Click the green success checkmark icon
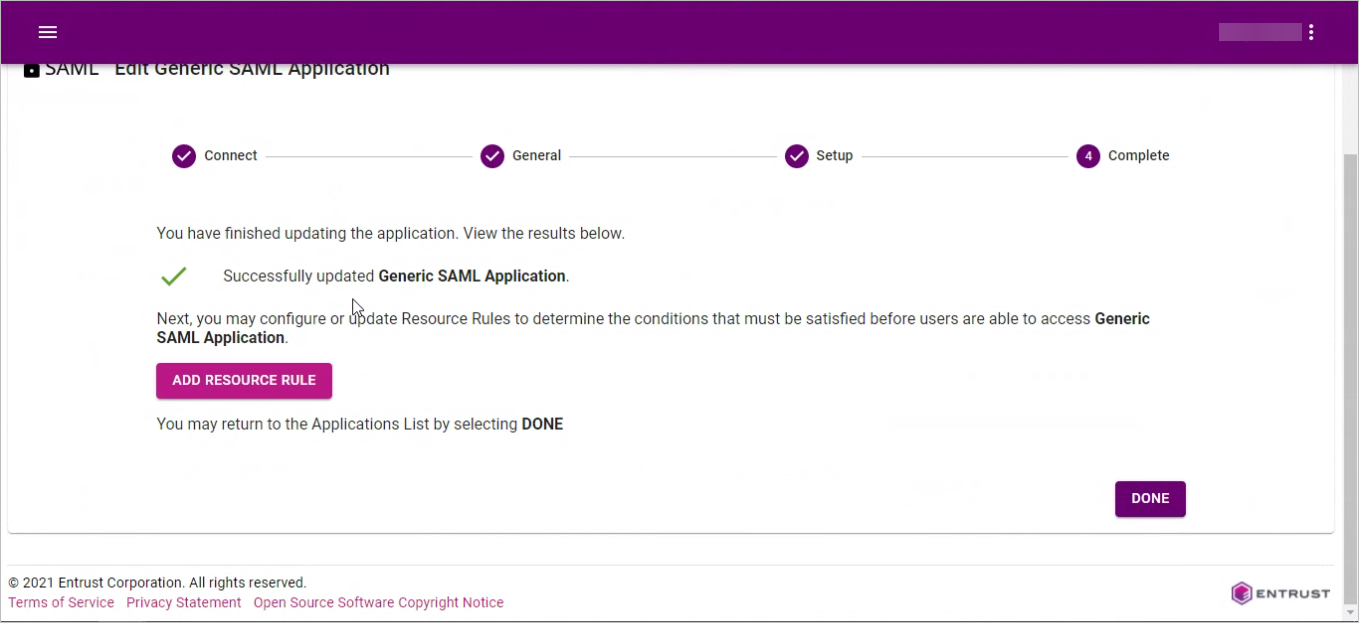 coord(174,276)
